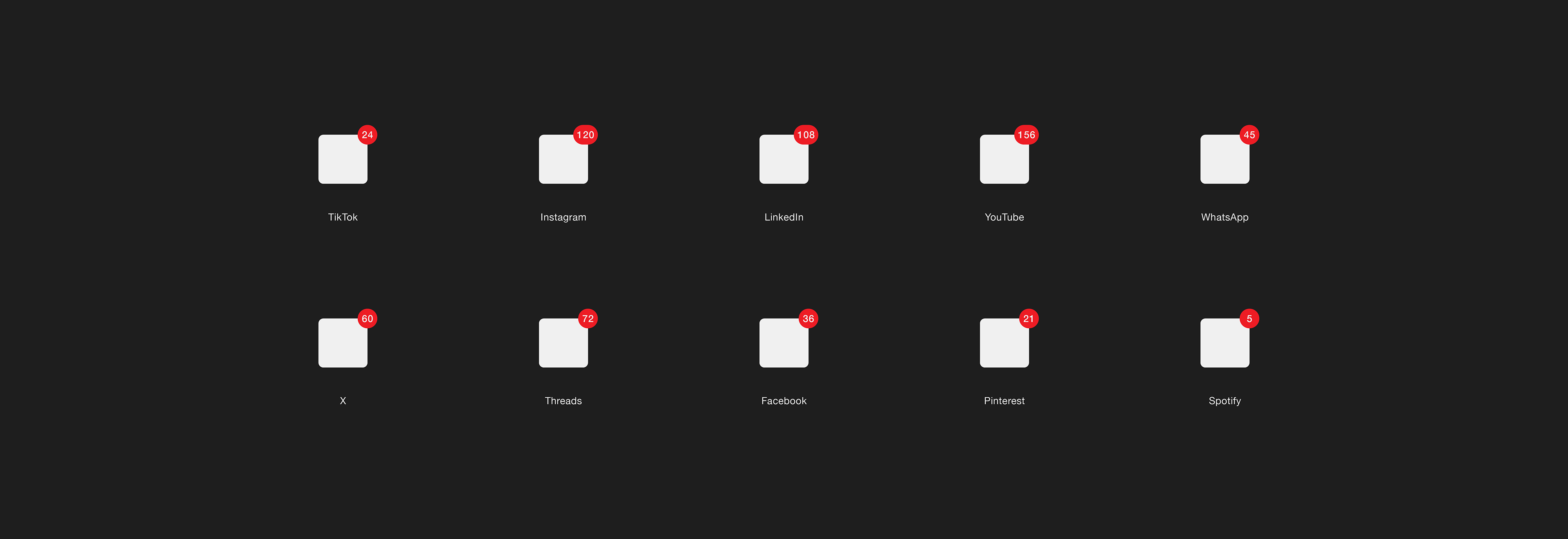
Task: Tap the 108 badge on LinkedIn
Action: 806,135
